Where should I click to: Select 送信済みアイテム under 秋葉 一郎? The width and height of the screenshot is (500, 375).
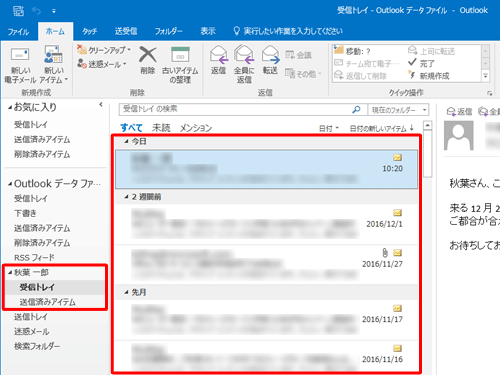[x=47, y=302]
